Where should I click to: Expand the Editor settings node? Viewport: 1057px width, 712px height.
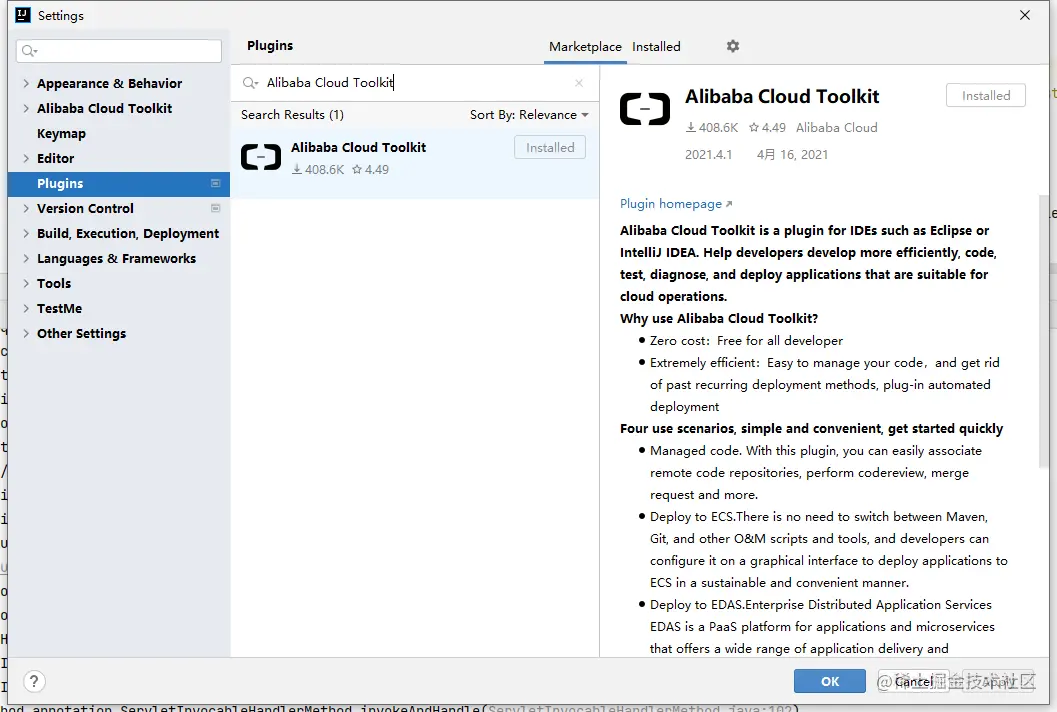26,158
